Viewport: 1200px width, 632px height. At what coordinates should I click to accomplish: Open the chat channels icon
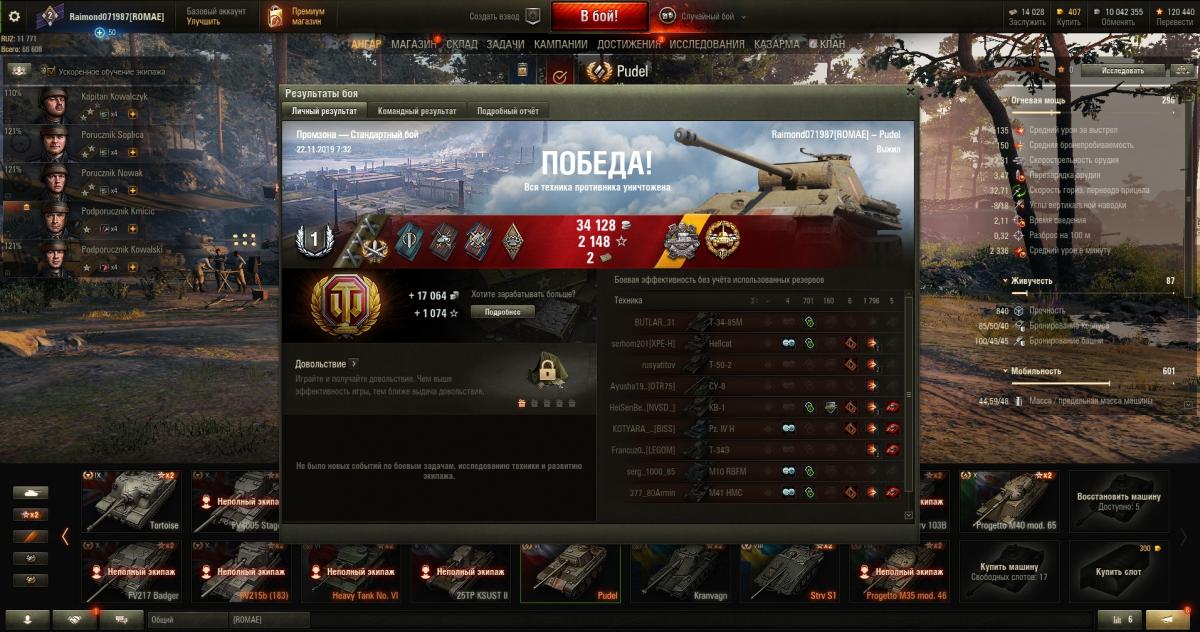pos(121,620)
